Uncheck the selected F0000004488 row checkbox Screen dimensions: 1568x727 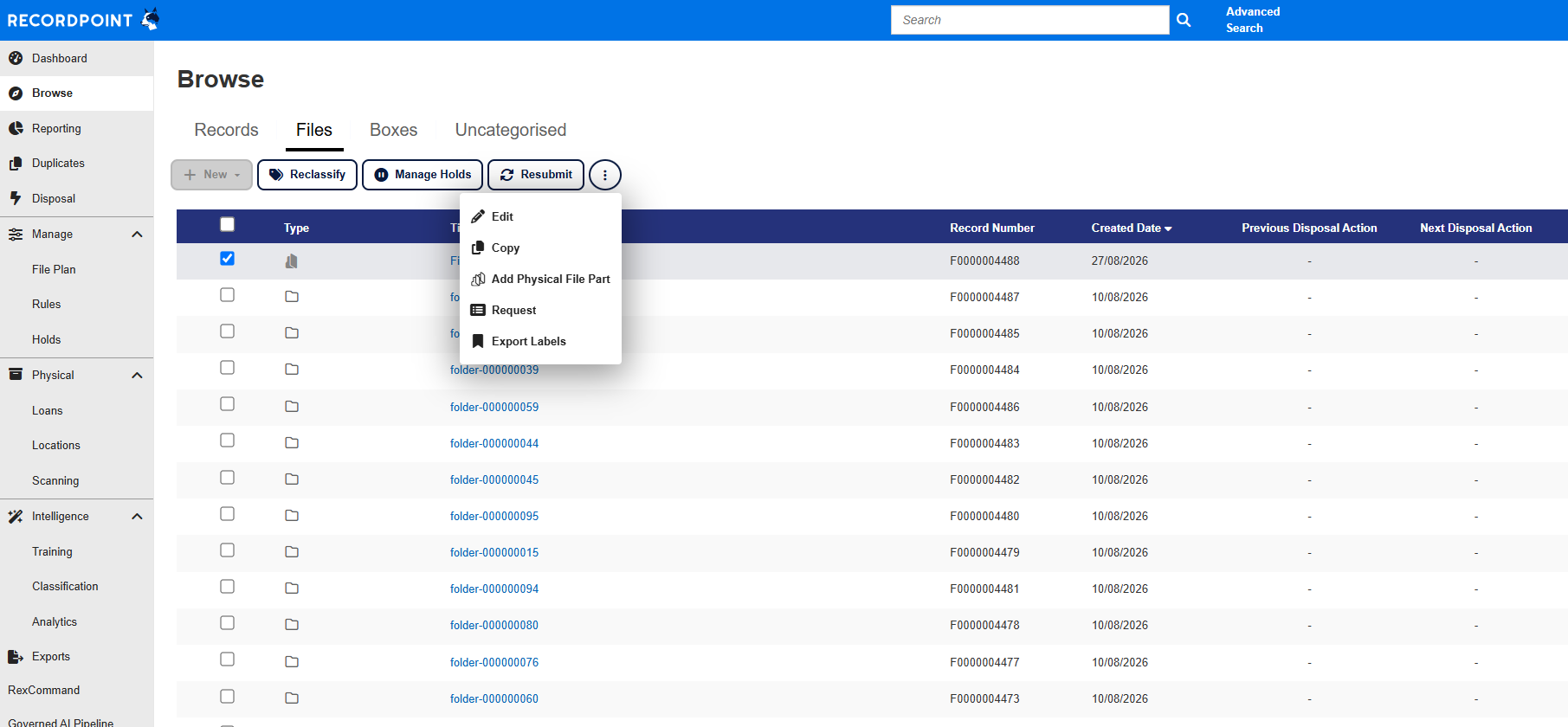point(227,259)
